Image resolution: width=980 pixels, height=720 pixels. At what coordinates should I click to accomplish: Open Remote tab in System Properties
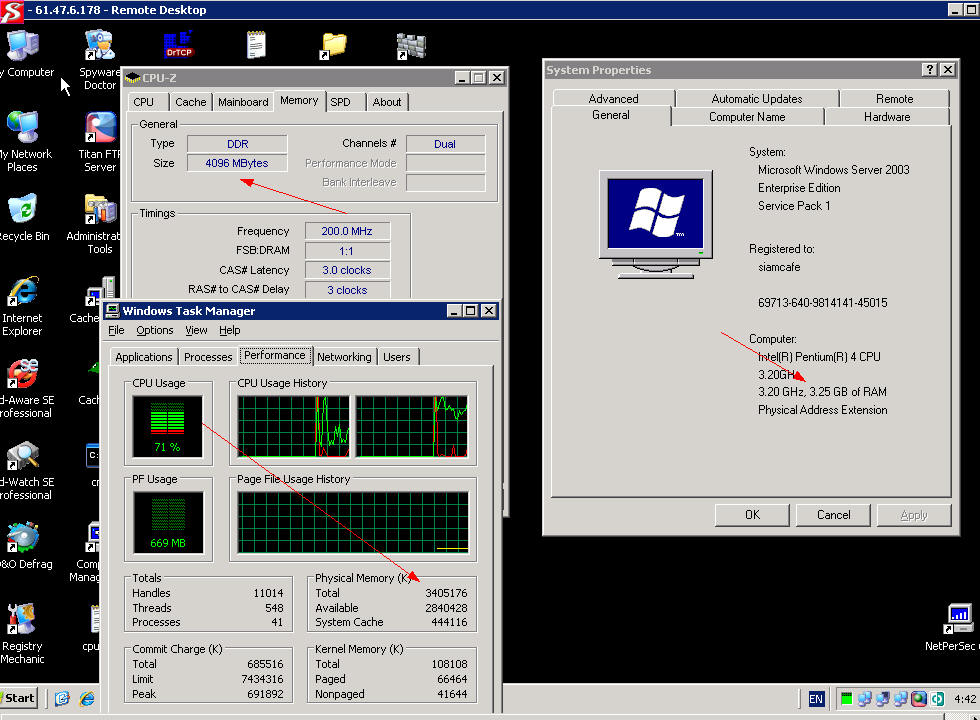pyautogui.click(x=894, y=99)
